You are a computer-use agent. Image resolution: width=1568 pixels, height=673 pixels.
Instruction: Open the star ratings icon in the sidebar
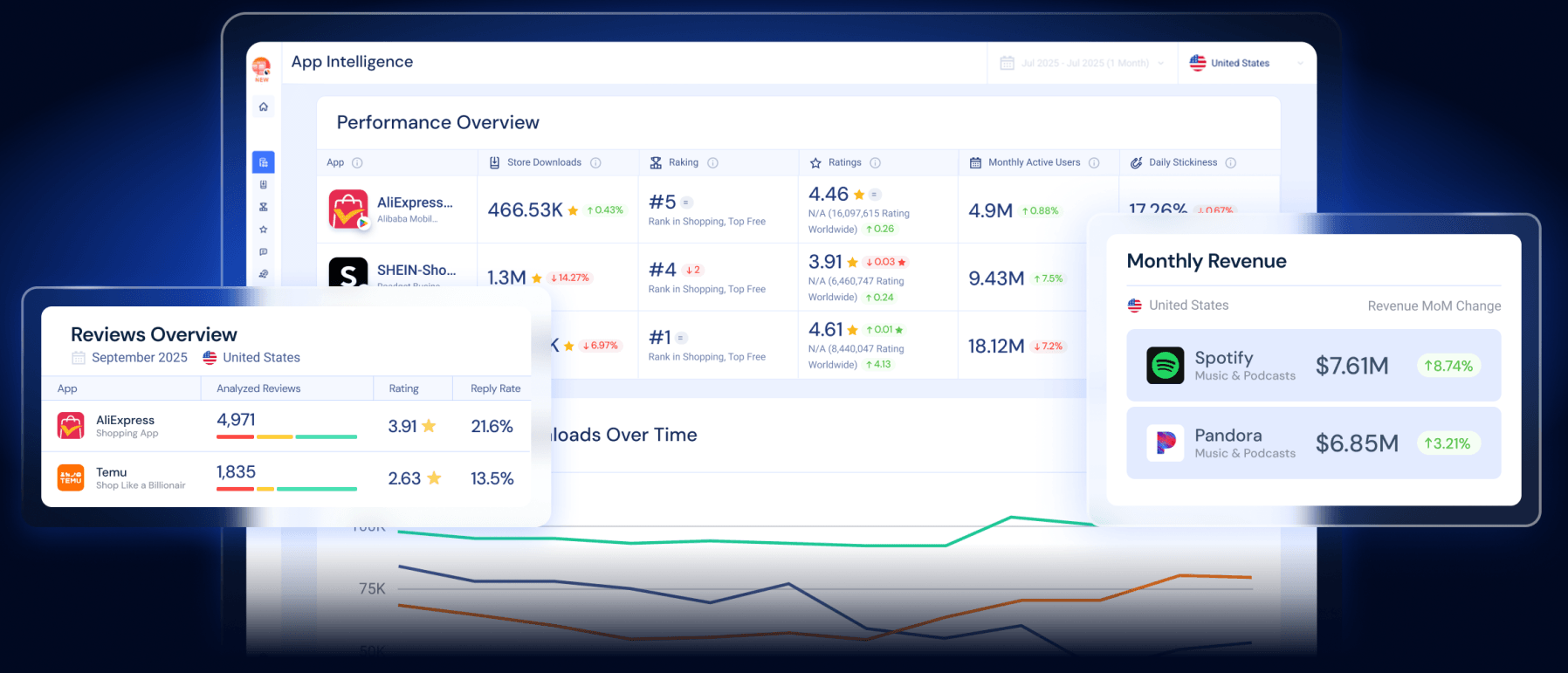coord(263,230)
